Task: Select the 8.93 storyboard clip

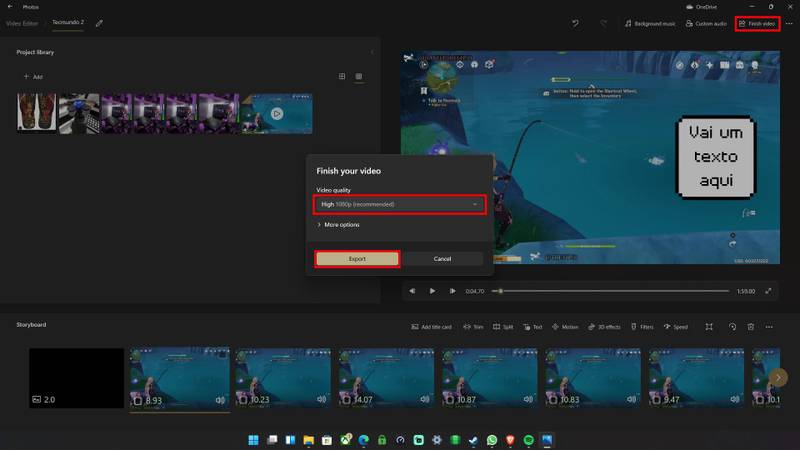Action: click(x=180, y=378)
